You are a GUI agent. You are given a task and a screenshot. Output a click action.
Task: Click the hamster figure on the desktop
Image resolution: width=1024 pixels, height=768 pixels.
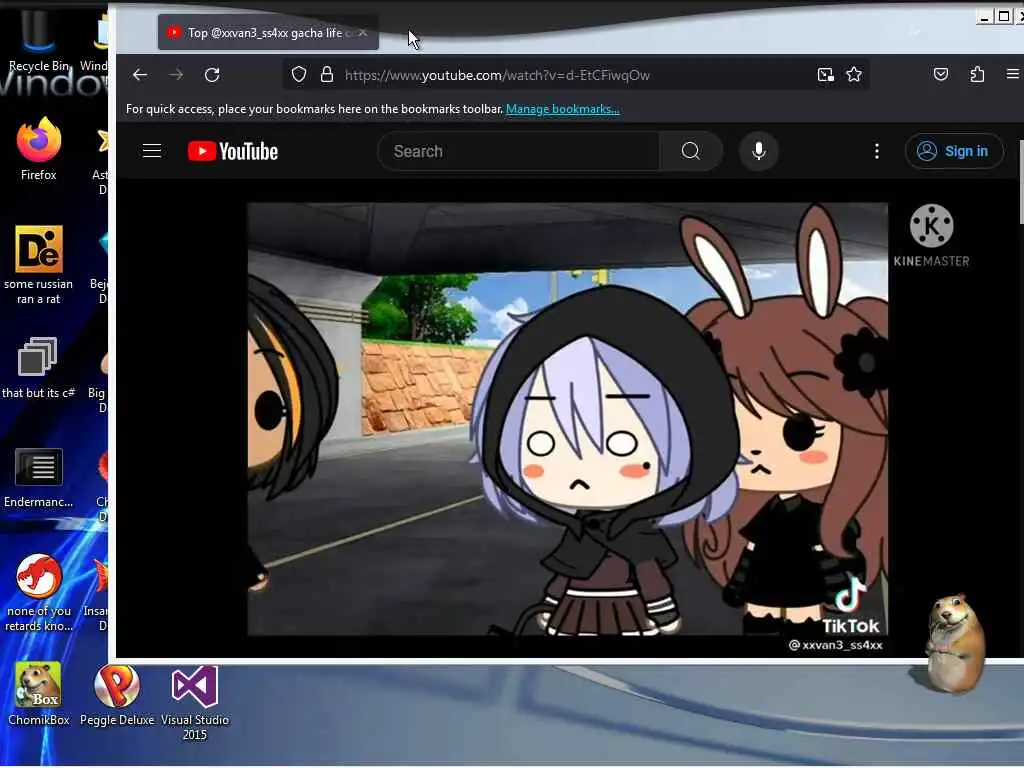[x=955, y=643]
